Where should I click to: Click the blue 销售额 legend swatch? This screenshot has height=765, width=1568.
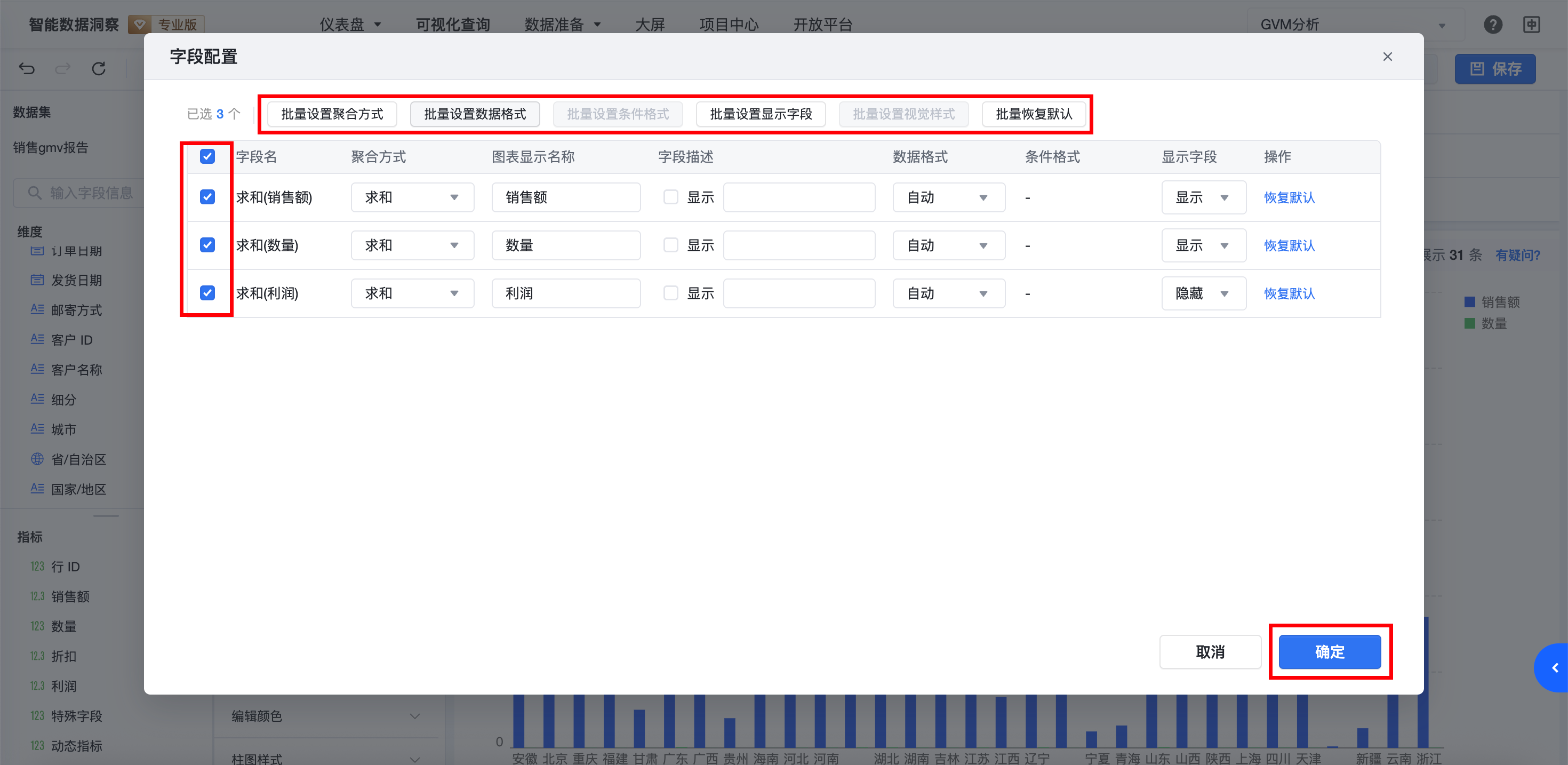pos(1469,301)
